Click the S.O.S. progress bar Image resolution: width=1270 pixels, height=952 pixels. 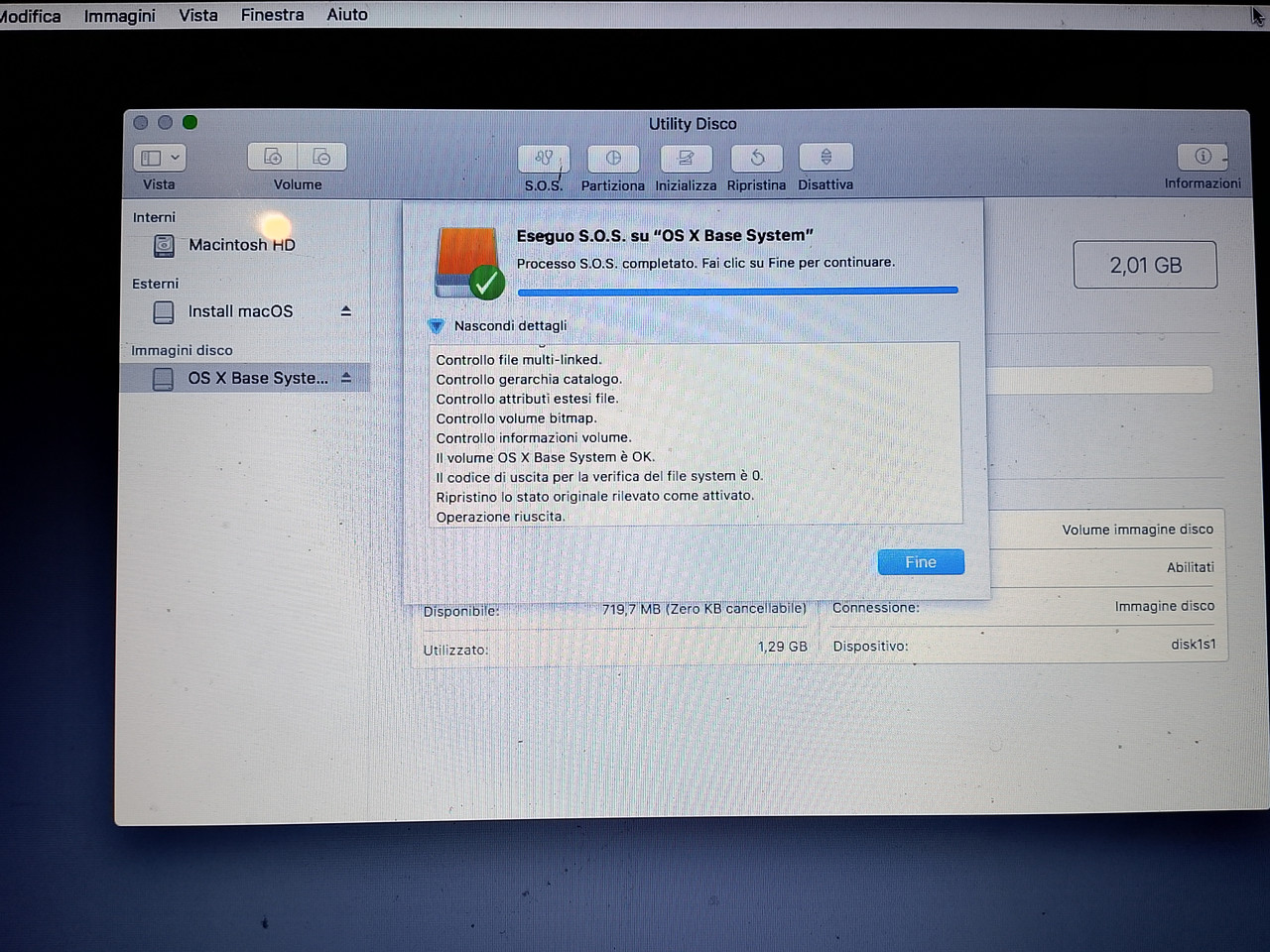point(738,291)
